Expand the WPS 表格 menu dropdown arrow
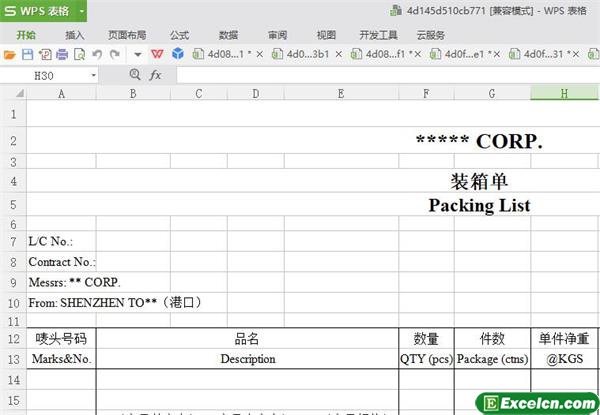The width and height of the screenshot is (600, 415). 82,11
